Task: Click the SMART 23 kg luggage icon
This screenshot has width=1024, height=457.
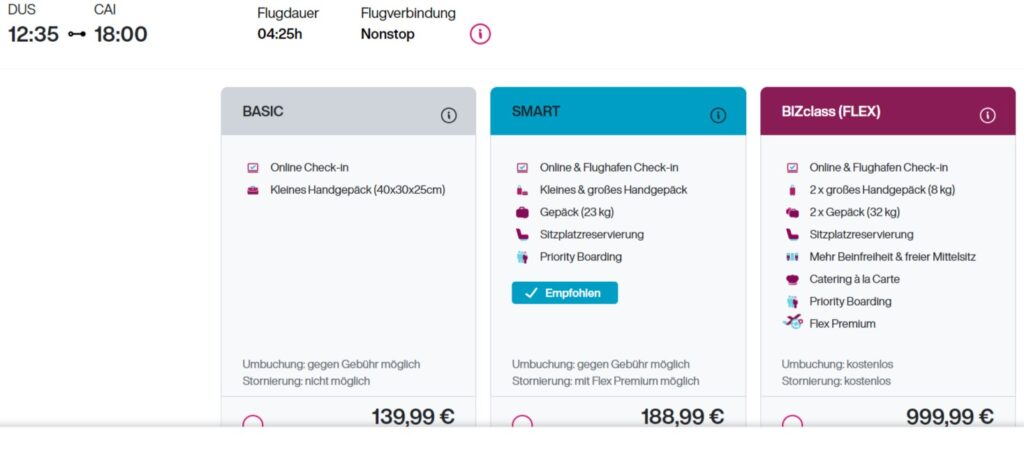Action: [x=522, y=212]
